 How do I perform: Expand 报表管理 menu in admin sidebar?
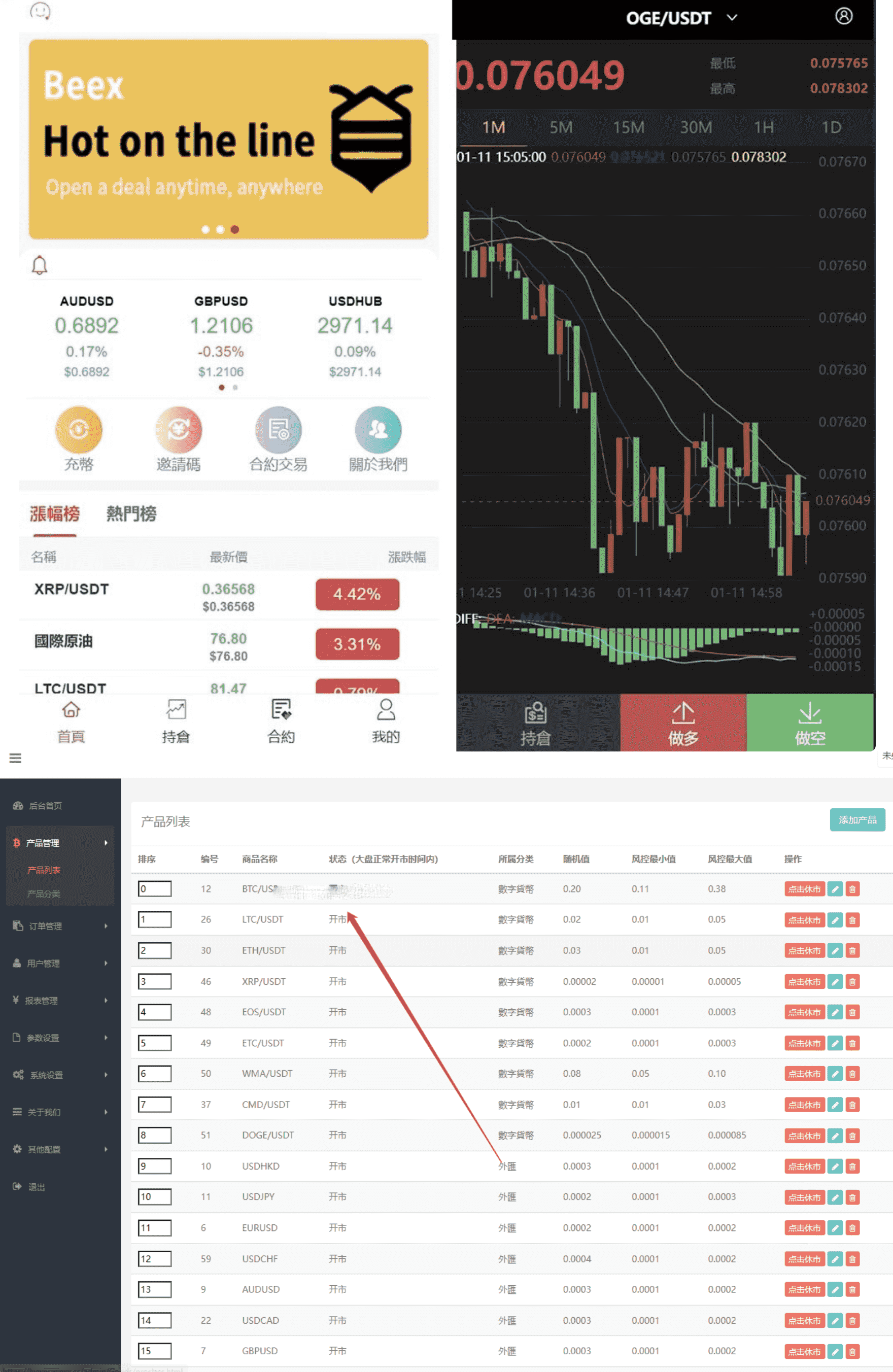60,1001
